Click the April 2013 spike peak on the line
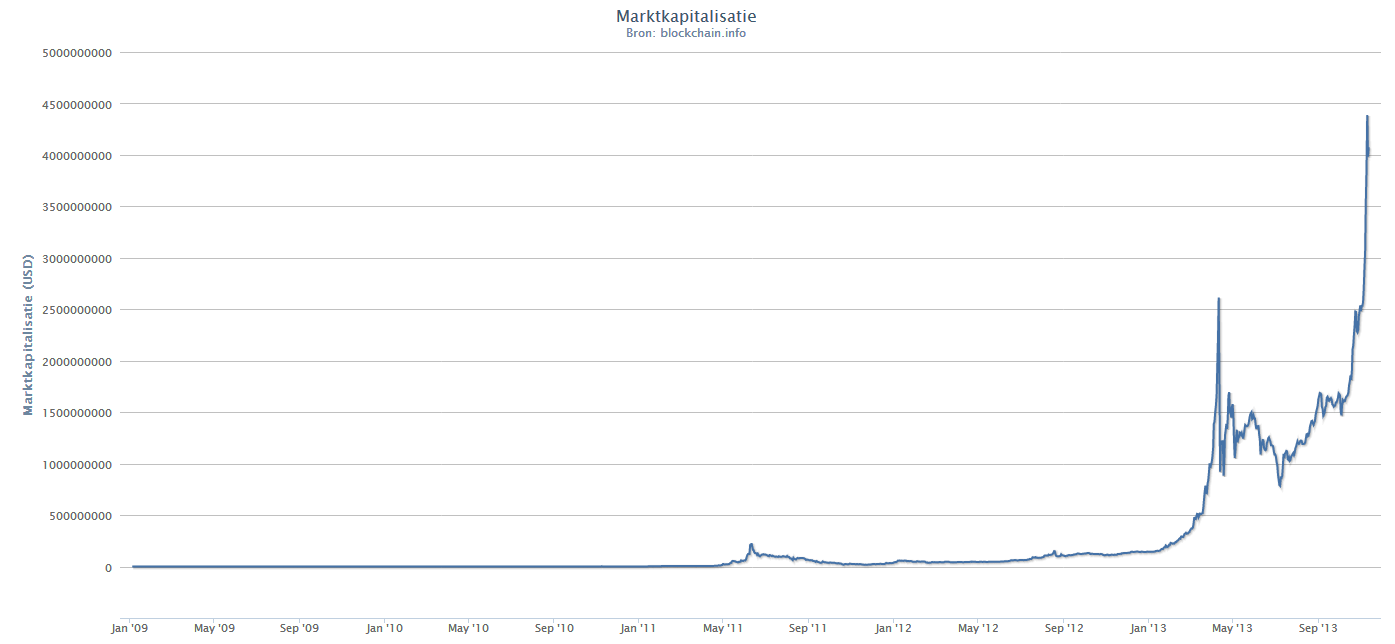1395x644 pixels. point(1218,299)
